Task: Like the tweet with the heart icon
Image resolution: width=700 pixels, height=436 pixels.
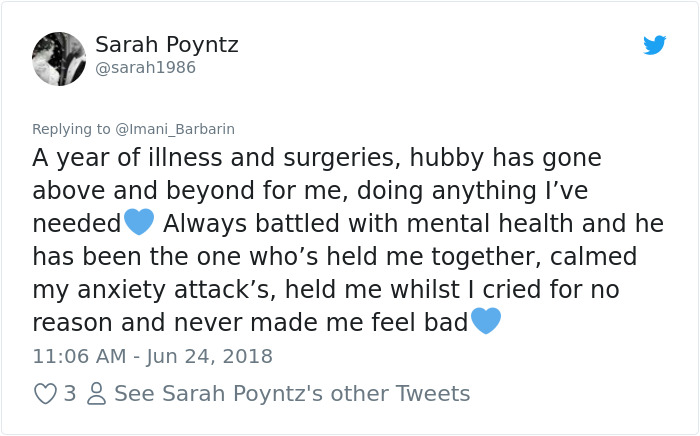Action: point(45,394)
